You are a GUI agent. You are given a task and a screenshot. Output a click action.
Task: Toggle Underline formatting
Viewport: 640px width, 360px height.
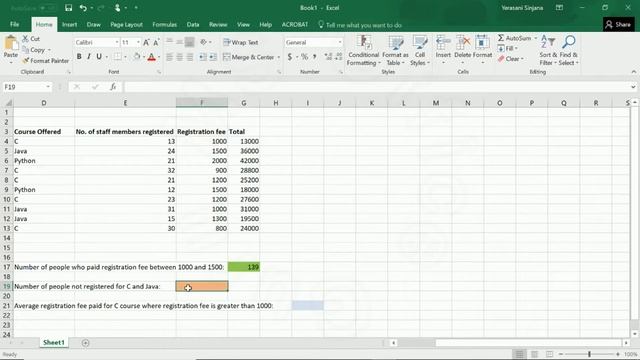tap(99, 57)
